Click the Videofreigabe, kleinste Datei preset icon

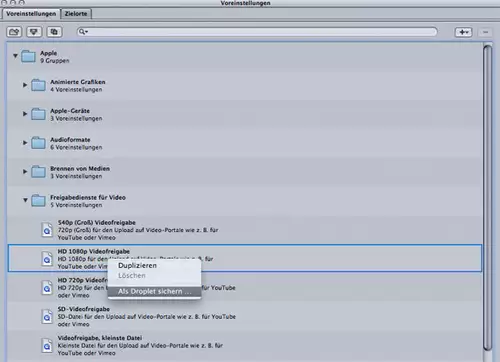tap(47, 346)
